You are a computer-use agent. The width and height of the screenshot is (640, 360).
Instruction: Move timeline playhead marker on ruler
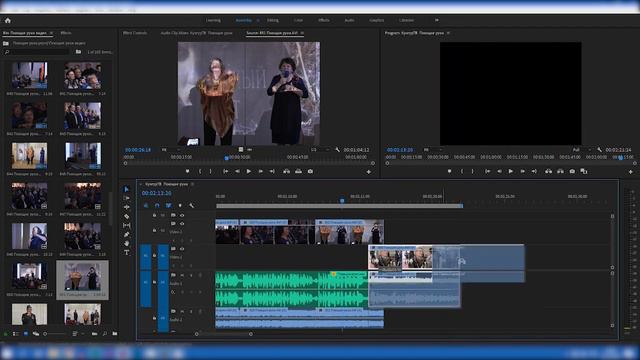click(x=342, y=200)
